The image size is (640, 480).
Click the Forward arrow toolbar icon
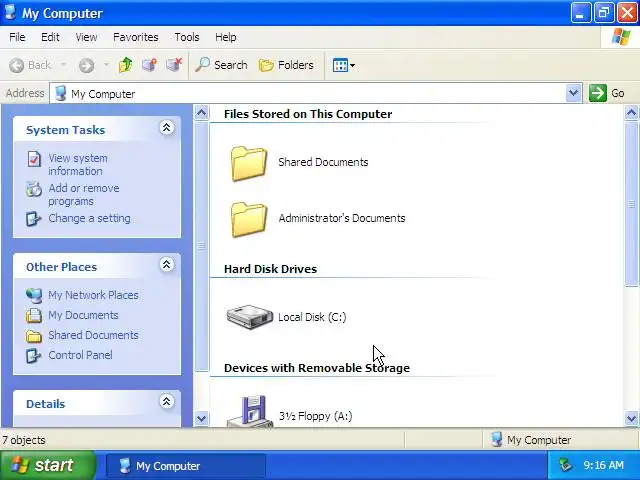[x=87, y=65]
